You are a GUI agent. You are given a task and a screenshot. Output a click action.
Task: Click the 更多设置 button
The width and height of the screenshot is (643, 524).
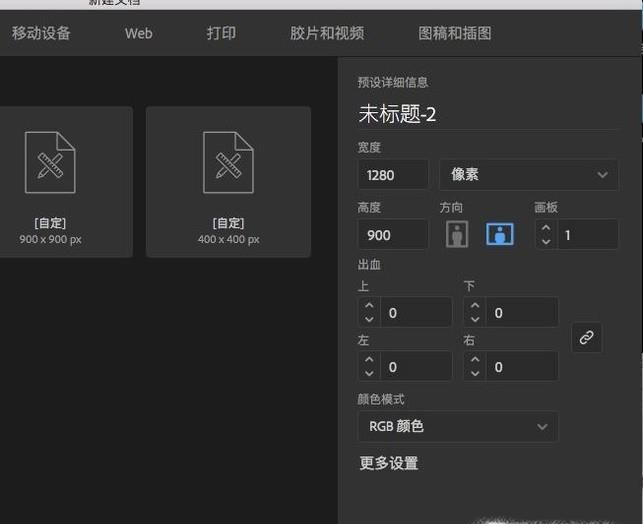coord(389,463)
